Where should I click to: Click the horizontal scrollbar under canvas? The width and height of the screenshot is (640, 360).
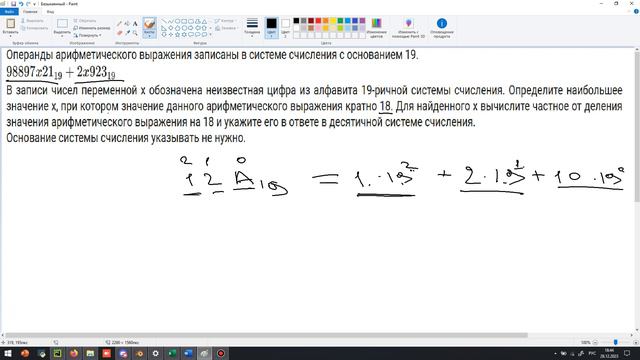(266, 335)
